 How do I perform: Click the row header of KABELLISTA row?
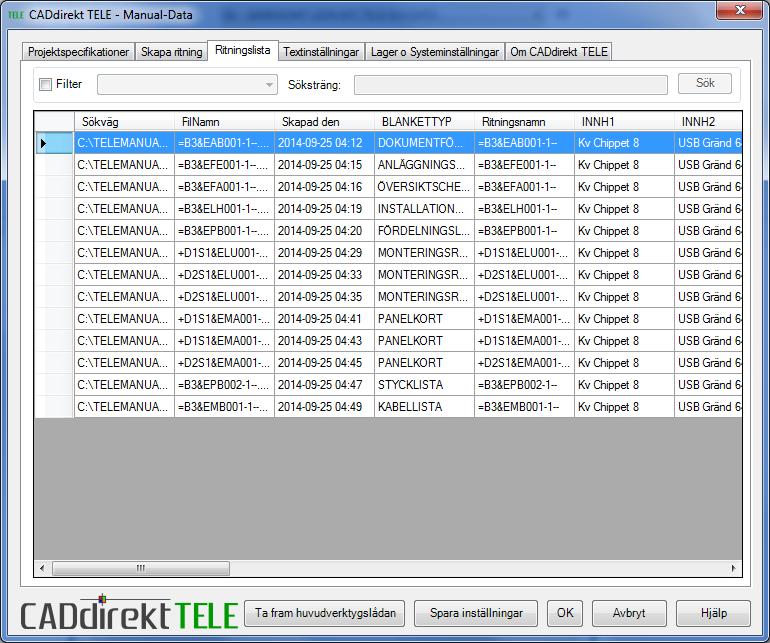click(x=54, y=407)
